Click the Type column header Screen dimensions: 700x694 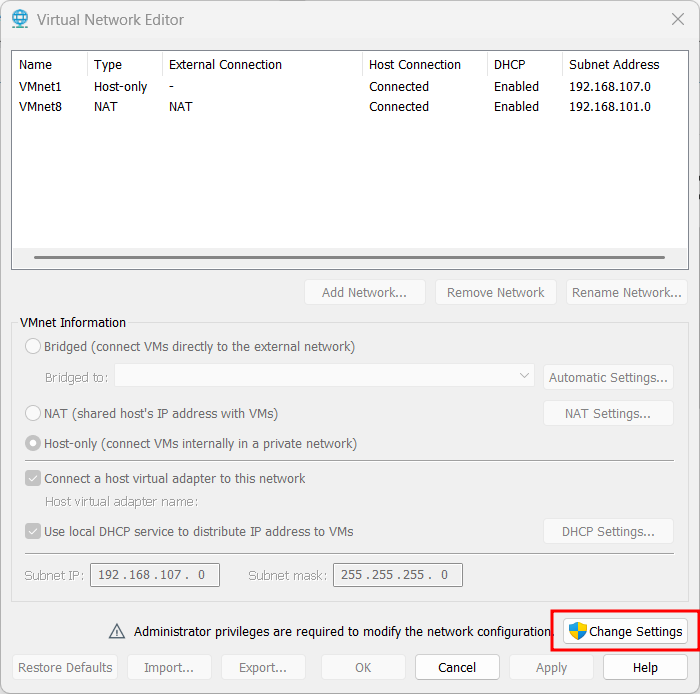pos(125,65)
